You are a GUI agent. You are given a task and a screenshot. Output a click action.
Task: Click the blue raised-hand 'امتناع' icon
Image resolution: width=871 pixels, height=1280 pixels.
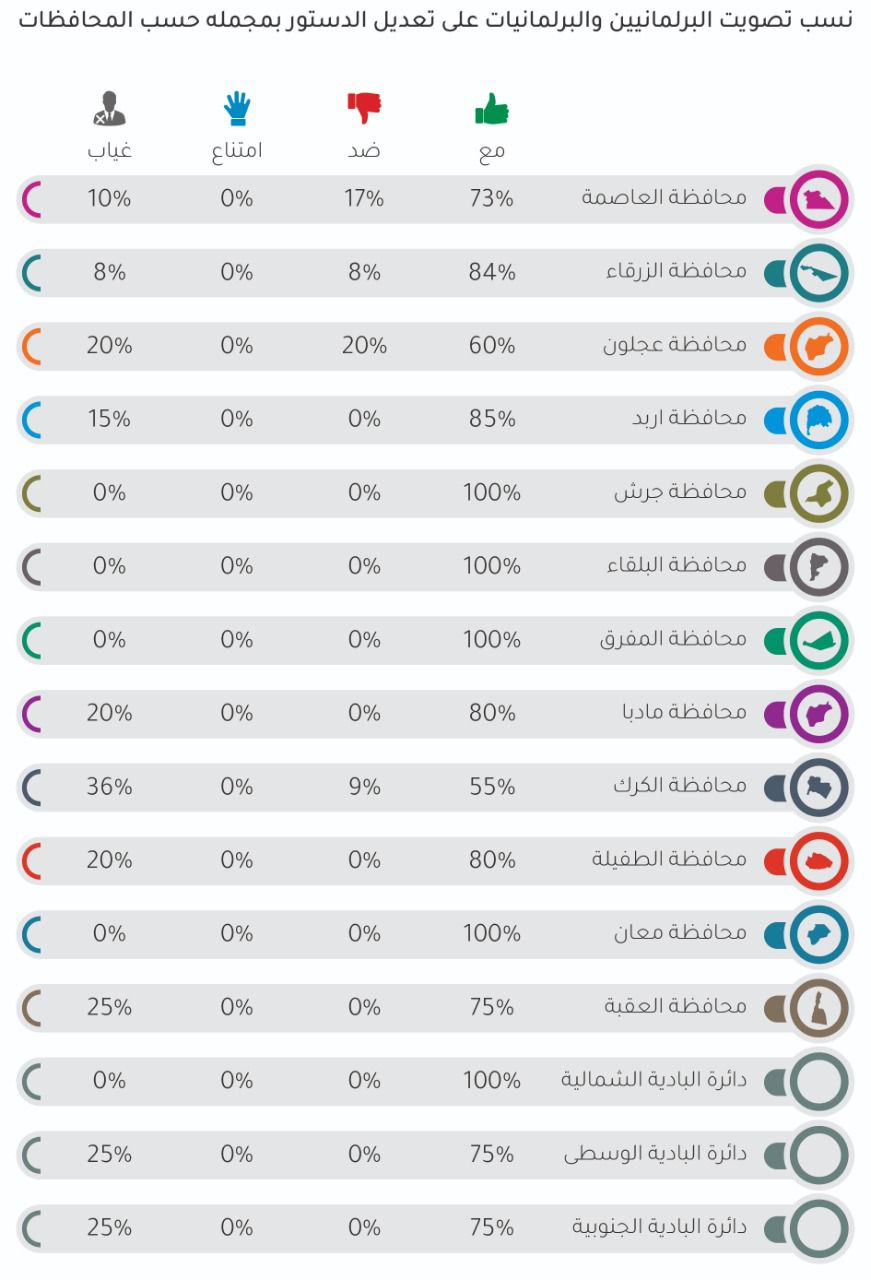237,108
